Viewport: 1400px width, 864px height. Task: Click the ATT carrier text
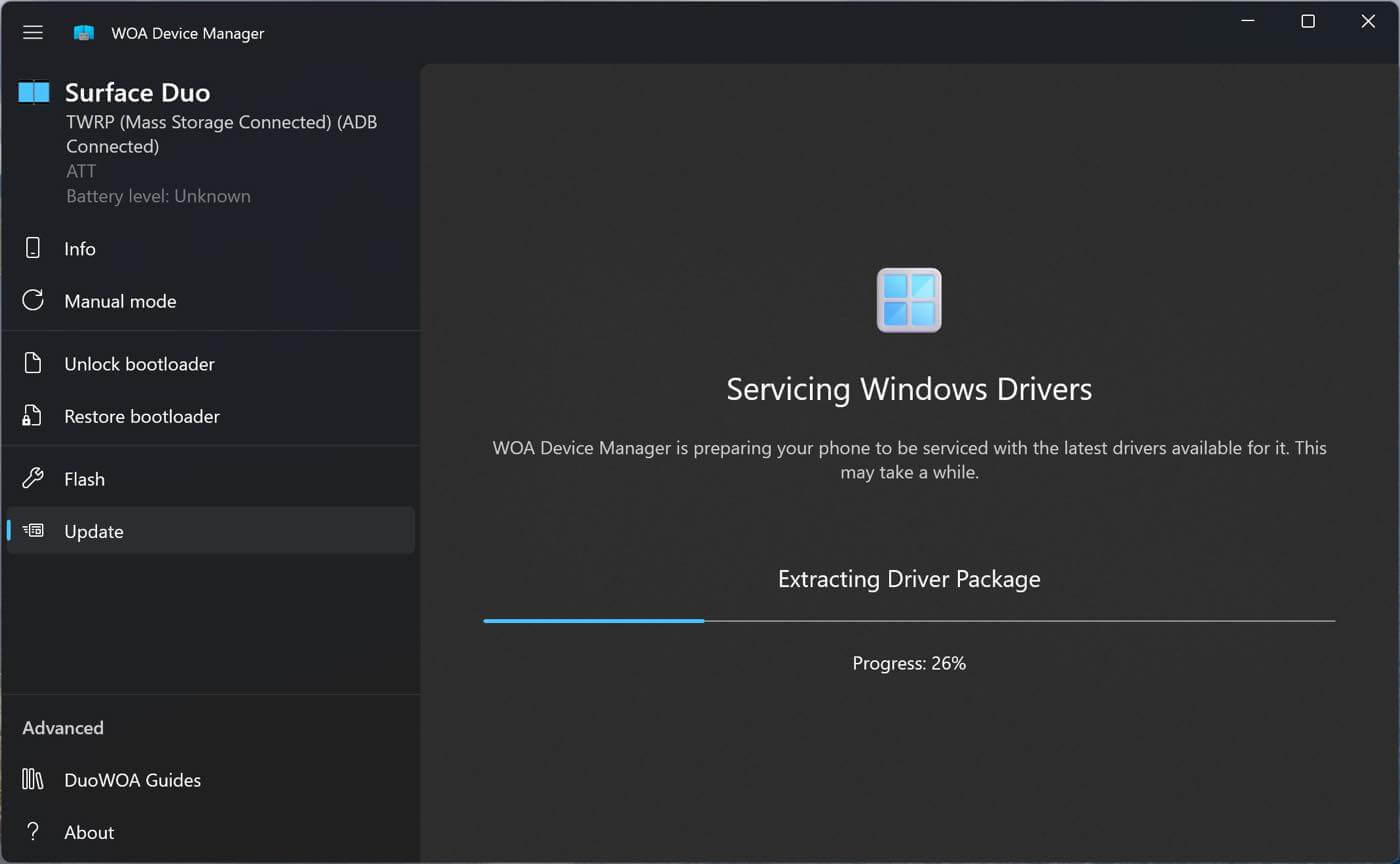pos(81,171)
